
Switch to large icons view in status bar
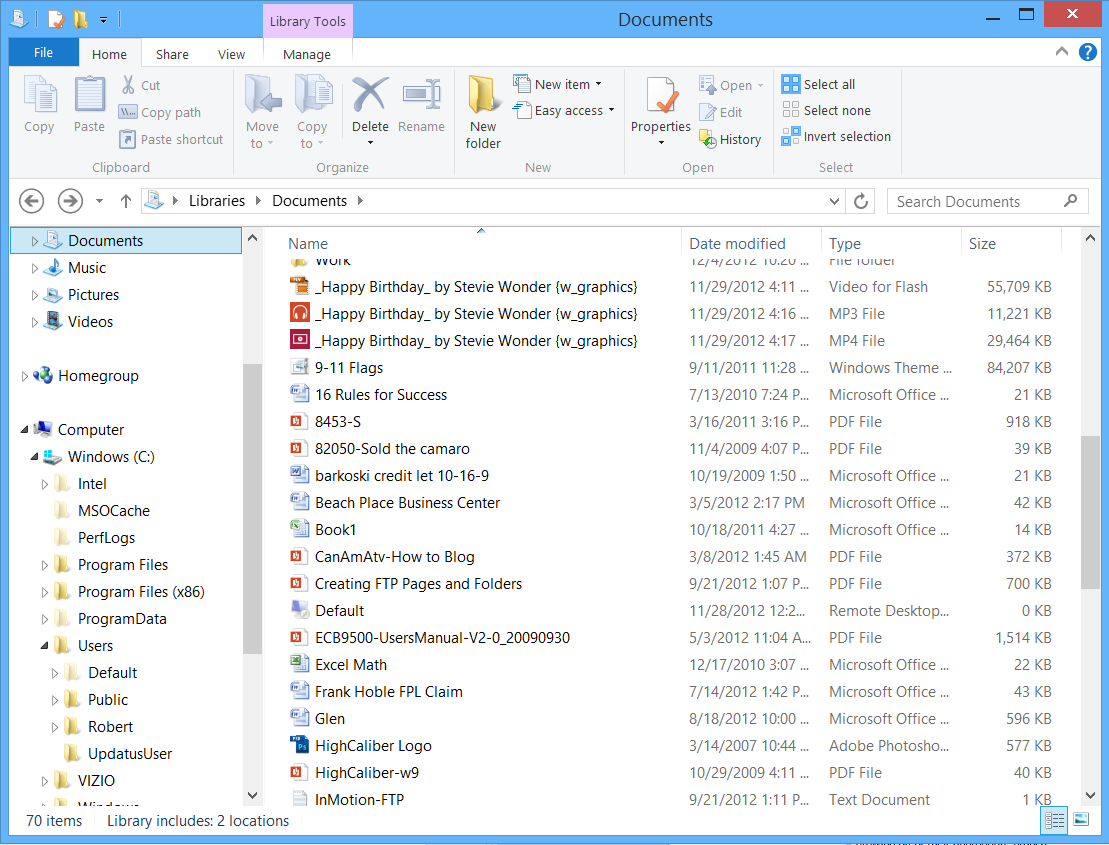(x=1081, y=820)
